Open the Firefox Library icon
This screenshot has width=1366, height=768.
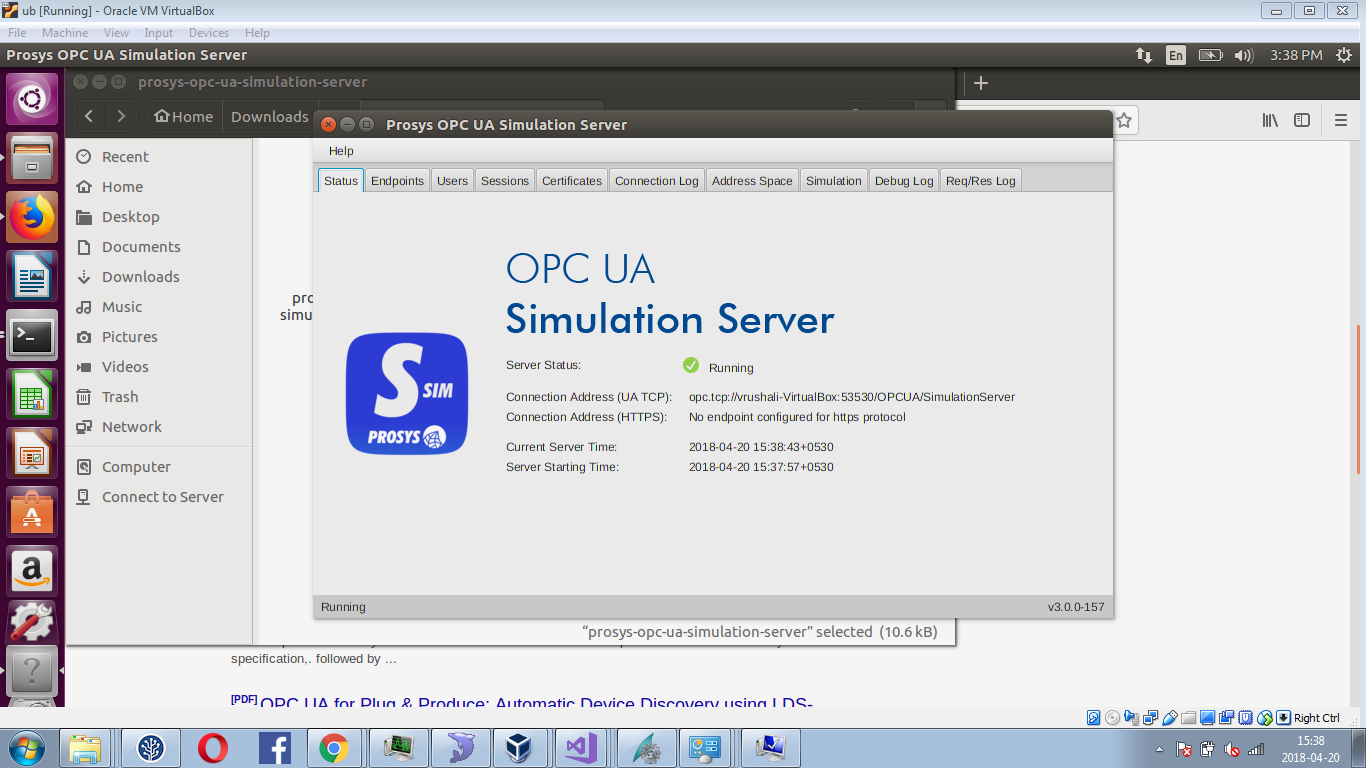1269,119
